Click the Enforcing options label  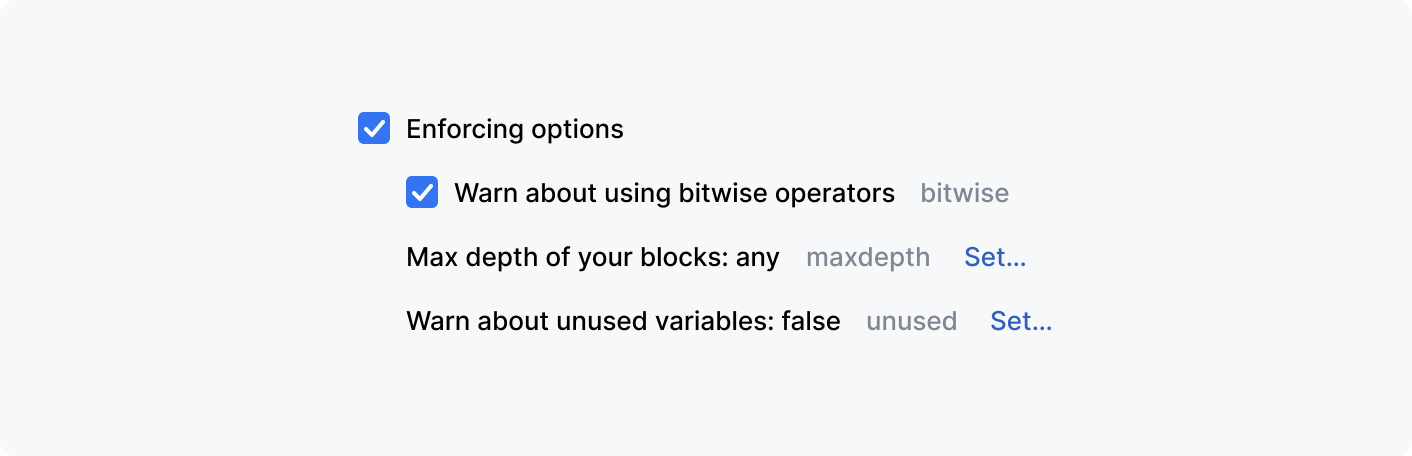pos(514,129)
